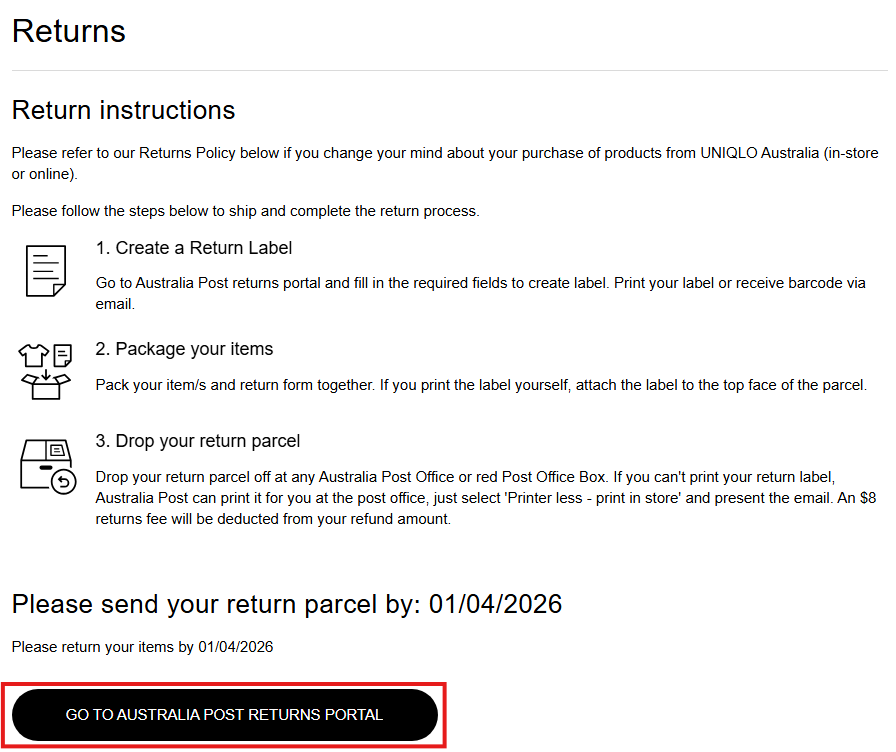The width and height of the screenshot is (896, 752).
Task: Select the "3. Drop your return parcel" heading
Action: click(x=198, y=441)
